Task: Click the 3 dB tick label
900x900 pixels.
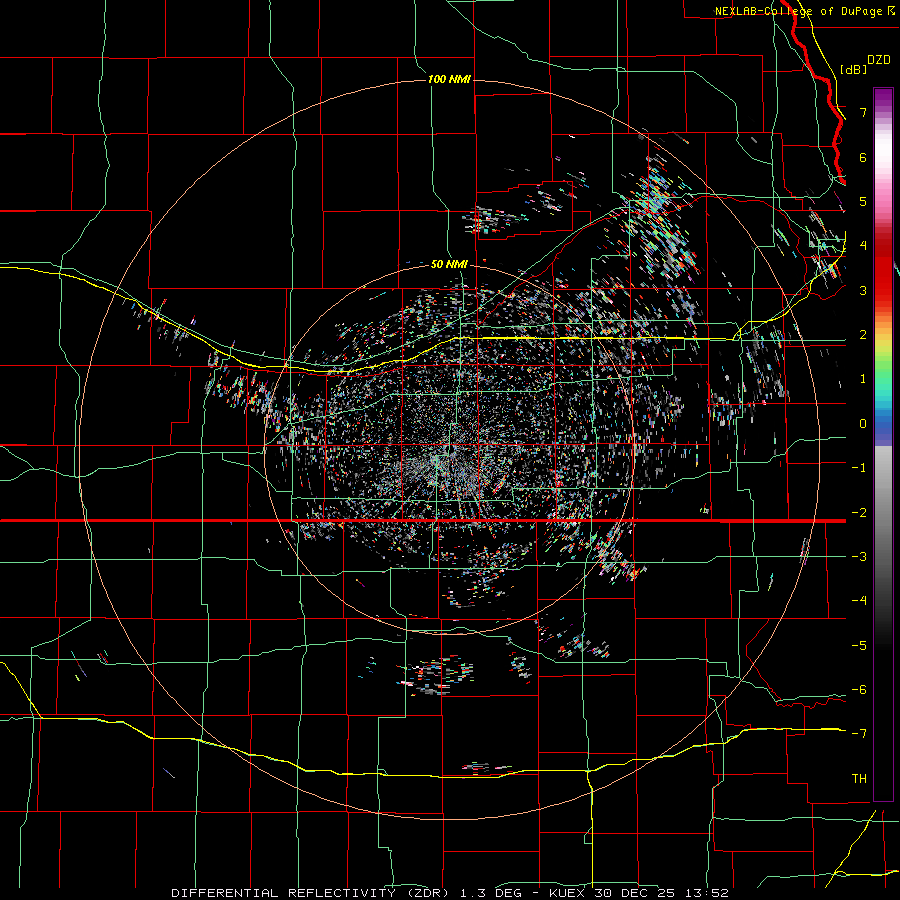Action: pos(863,290)
